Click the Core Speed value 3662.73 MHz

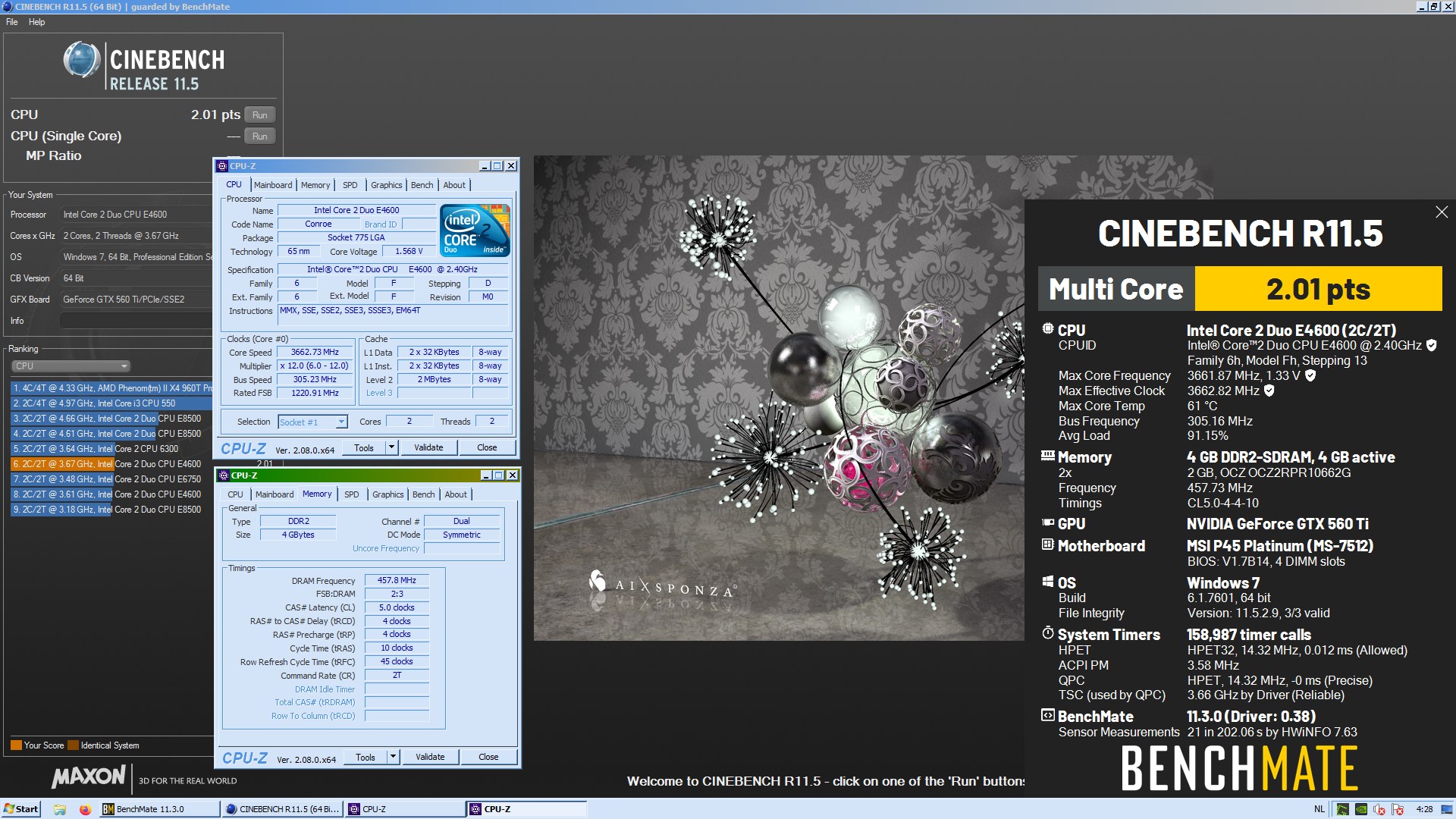[315, 352]
